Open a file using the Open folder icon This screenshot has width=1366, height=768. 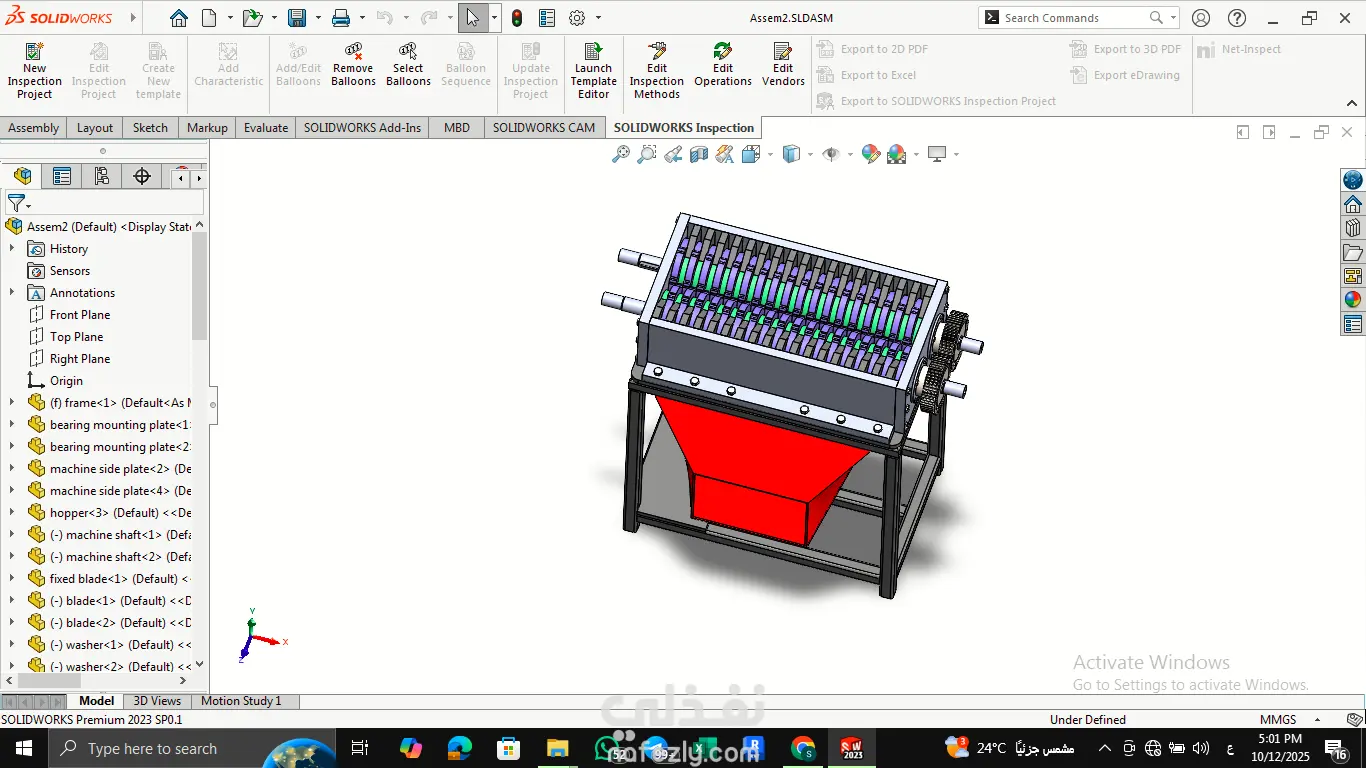coord(252,18)
